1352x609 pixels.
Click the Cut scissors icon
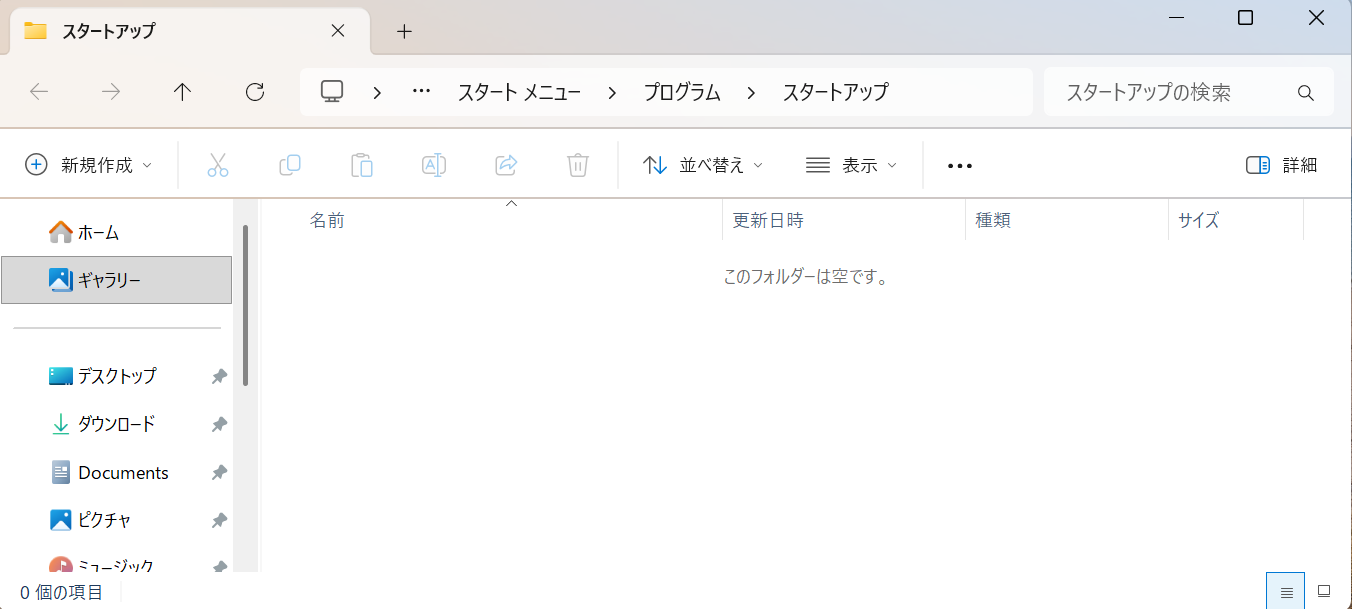[218, 165]
